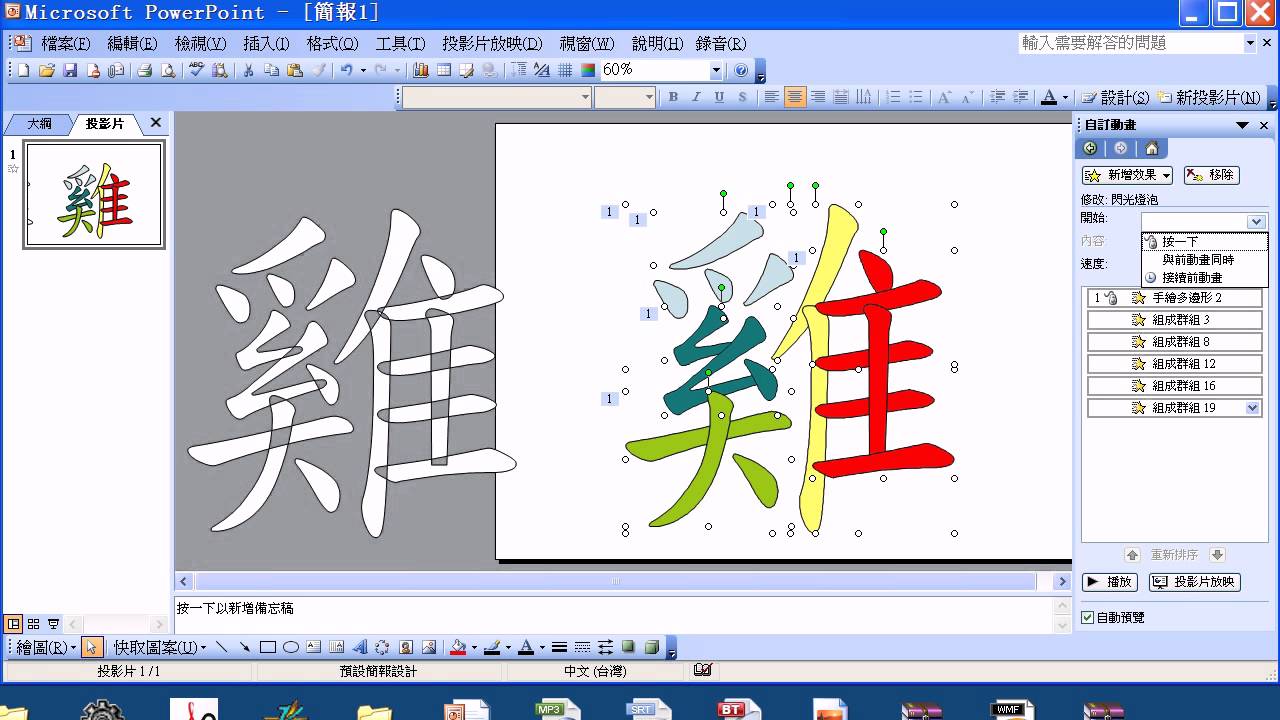Viewport: 1280px width, 720px height.
Task: Open the 自訂動畫 task pane dropdown arrow
Action: pyautogui.click(x=1242, y=125)
